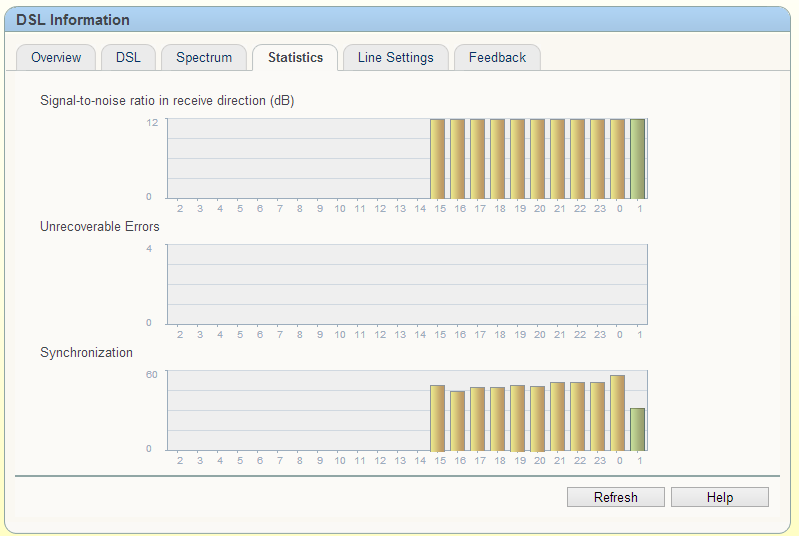Go to the Line Settings tab
The image size is (799, 536).
tap(395, 57)
